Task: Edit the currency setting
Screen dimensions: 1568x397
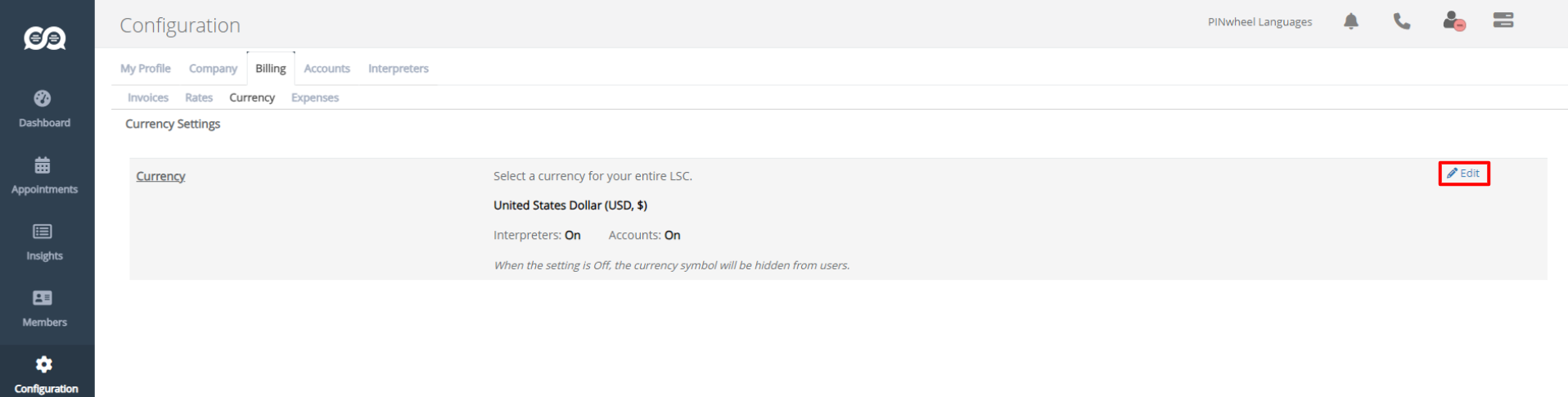Action: point(1464,174)
